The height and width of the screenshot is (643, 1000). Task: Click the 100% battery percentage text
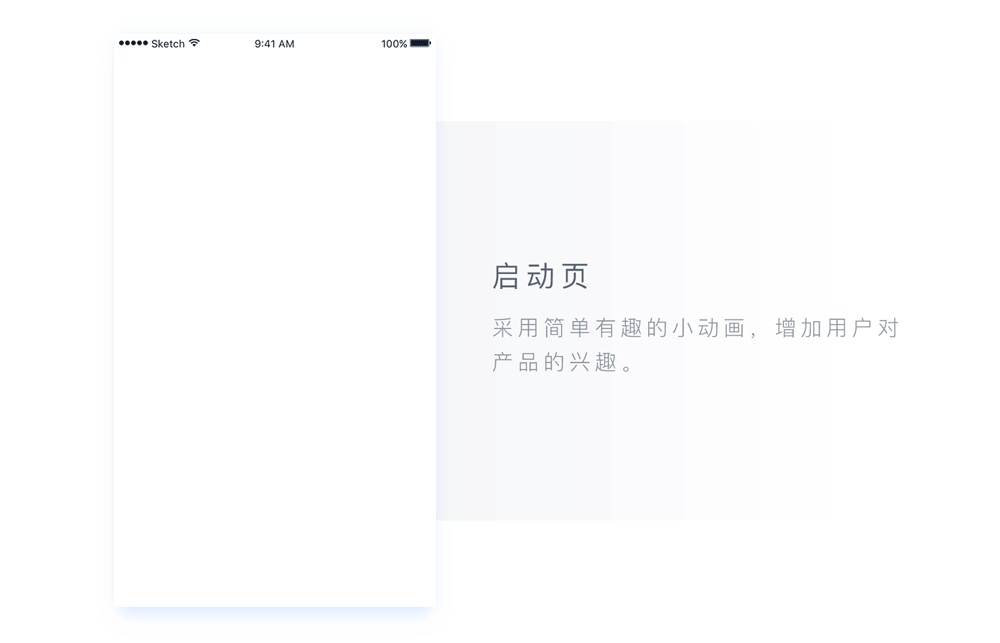pyautogui.click(x=394, y=43)
